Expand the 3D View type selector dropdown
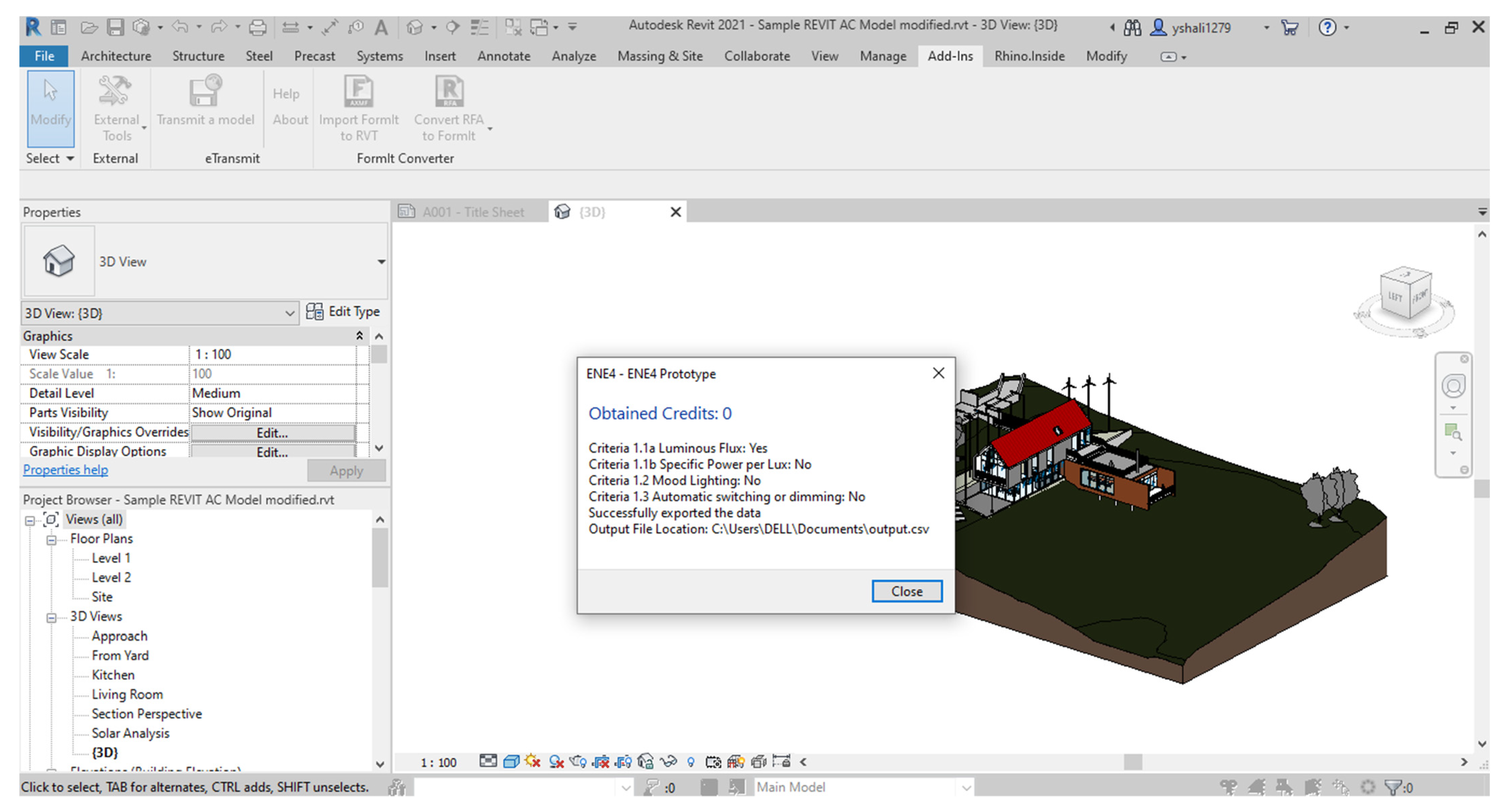This screenshot has height=812, width=1503. 381,262
